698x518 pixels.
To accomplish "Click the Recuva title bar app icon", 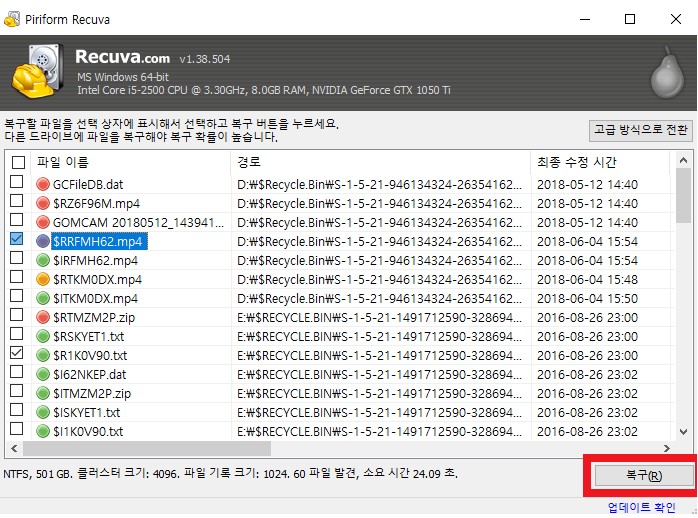I will tap(12, 19).
